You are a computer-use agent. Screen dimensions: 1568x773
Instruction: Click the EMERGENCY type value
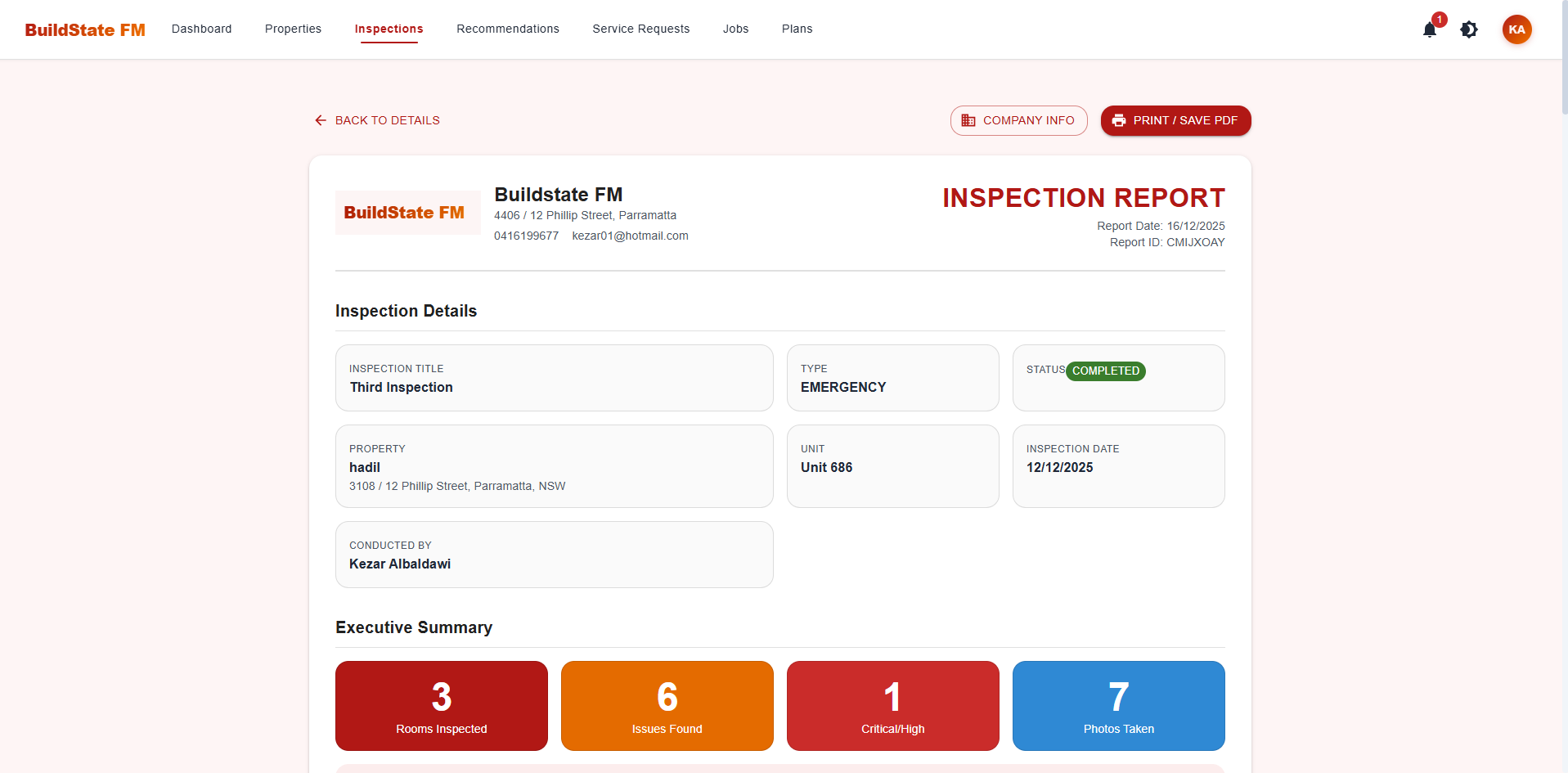click(x=843, y=387)
